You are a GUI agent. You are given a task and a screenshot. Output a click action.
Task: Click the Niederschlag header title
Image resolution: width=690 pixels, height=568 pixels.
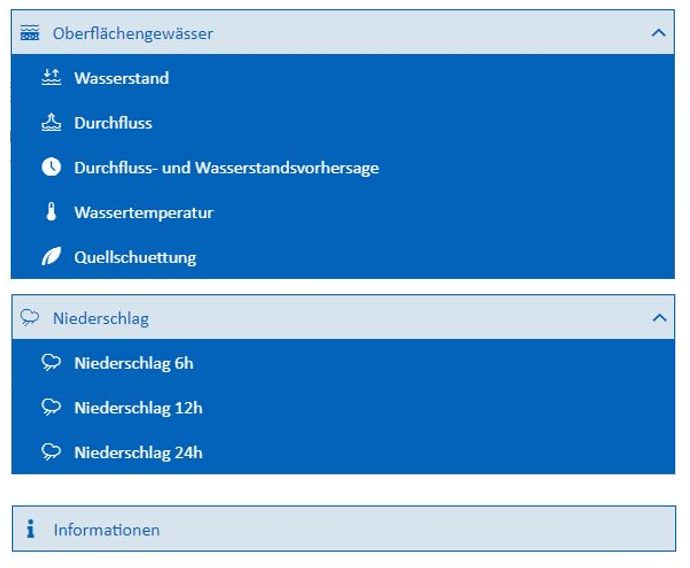100,318
